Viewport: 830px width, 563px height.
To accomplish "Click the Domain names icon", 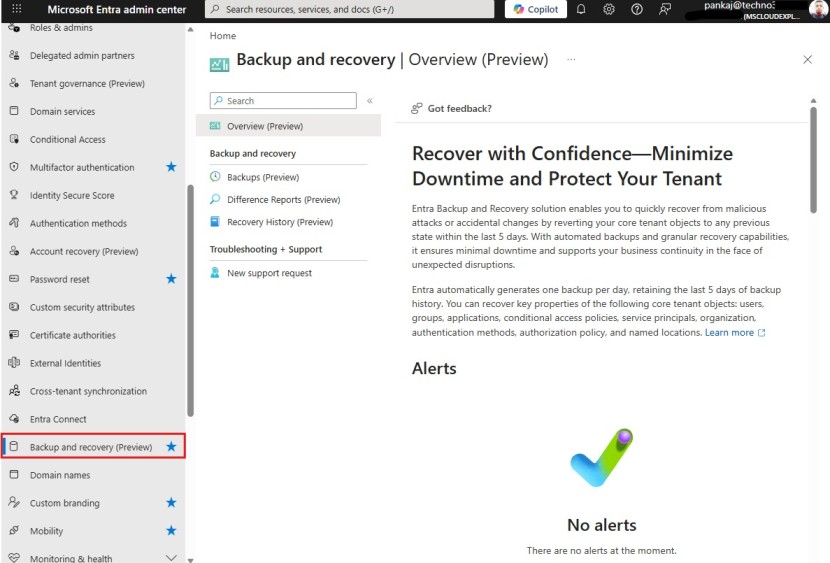I will pos(14,475).
